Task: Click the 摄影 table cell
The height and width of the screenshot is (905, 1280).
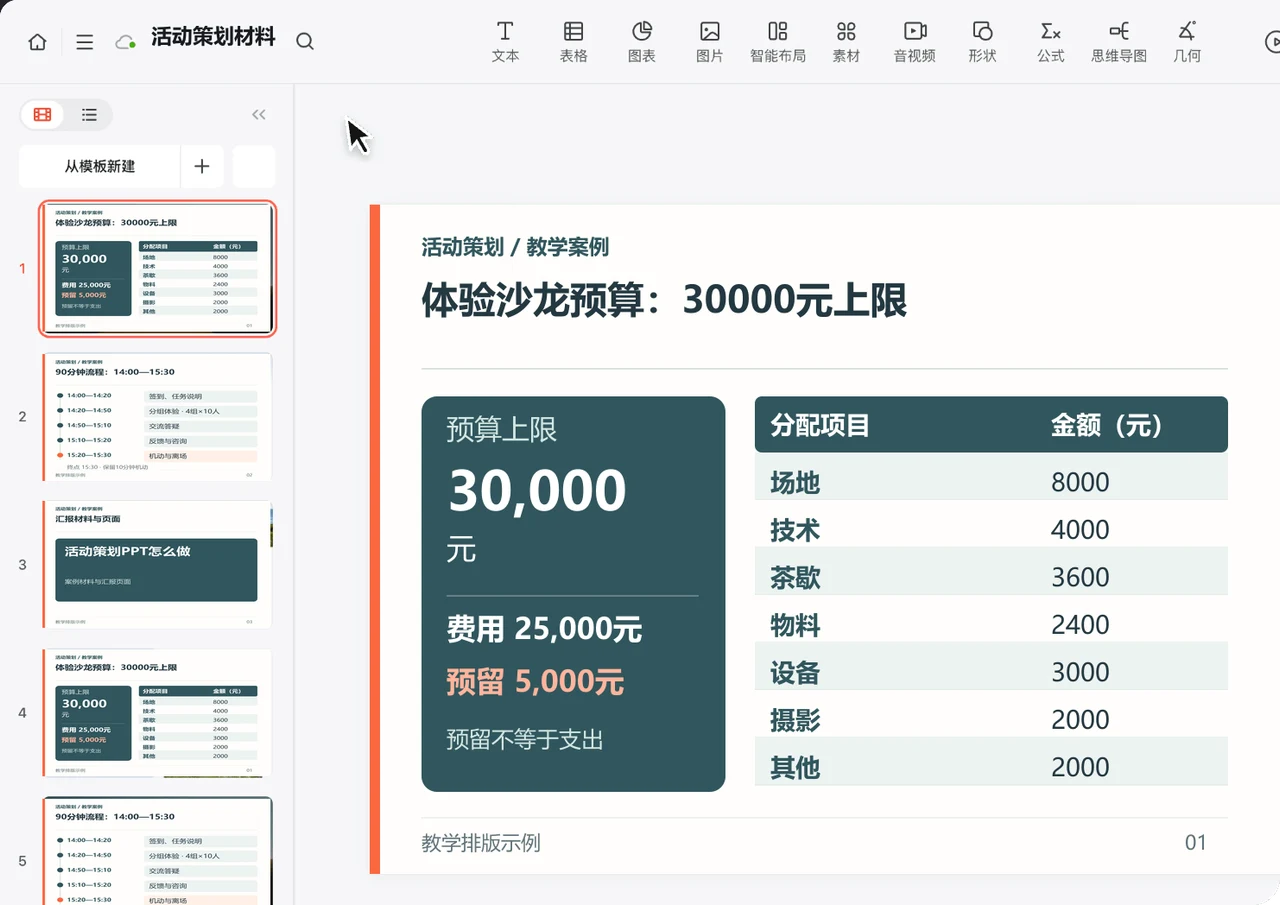Action: pyautogui.click(x=795, y=720)
